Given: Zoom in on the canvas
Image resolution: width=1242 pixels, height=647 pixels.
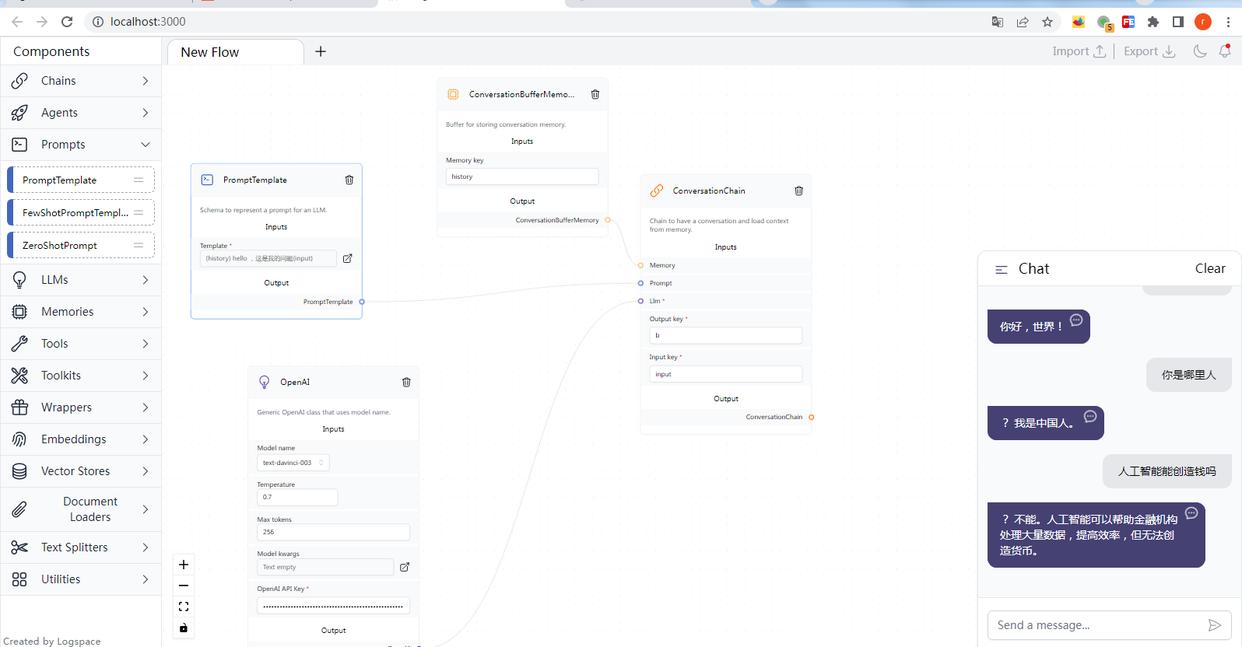Looking at the screenshot, I should click(183, 564).
